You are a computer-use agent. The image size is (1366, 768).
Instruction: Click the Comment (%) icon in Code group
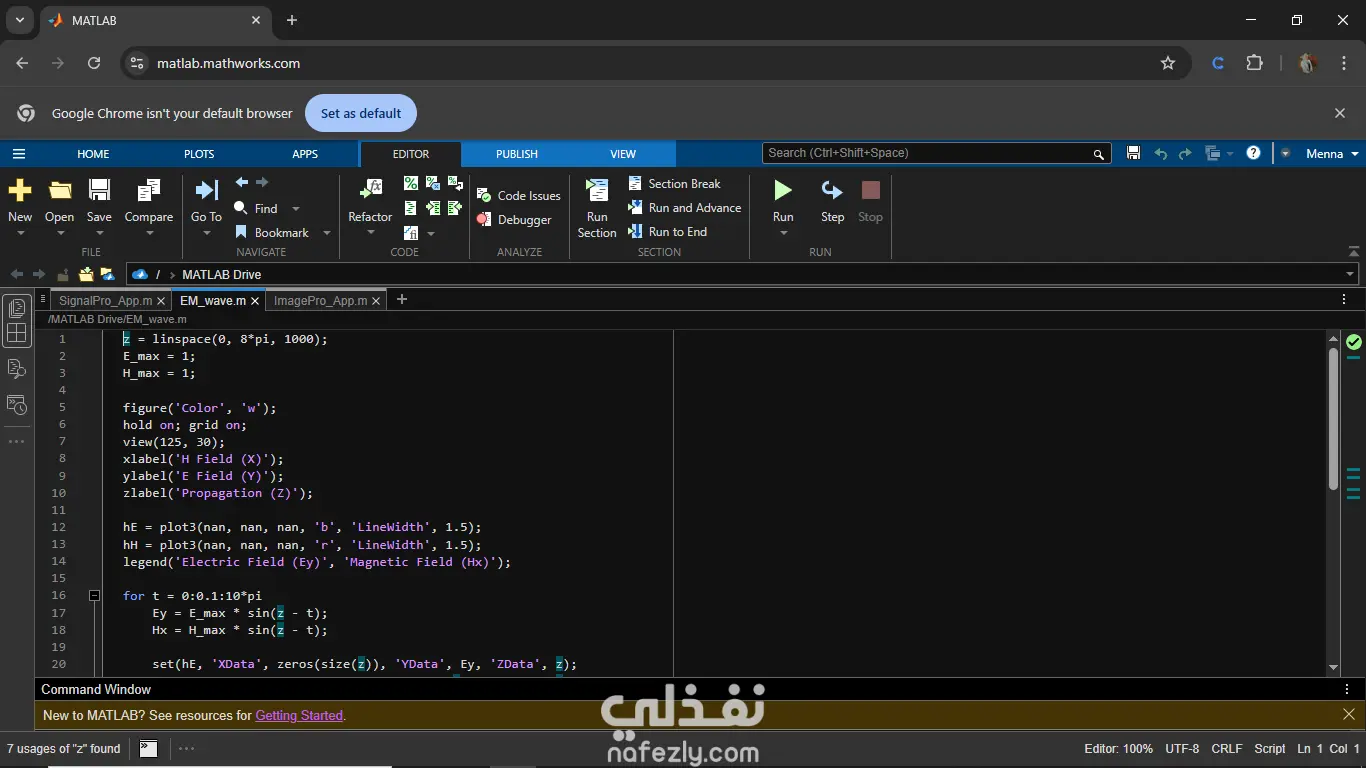pos(411,183)
